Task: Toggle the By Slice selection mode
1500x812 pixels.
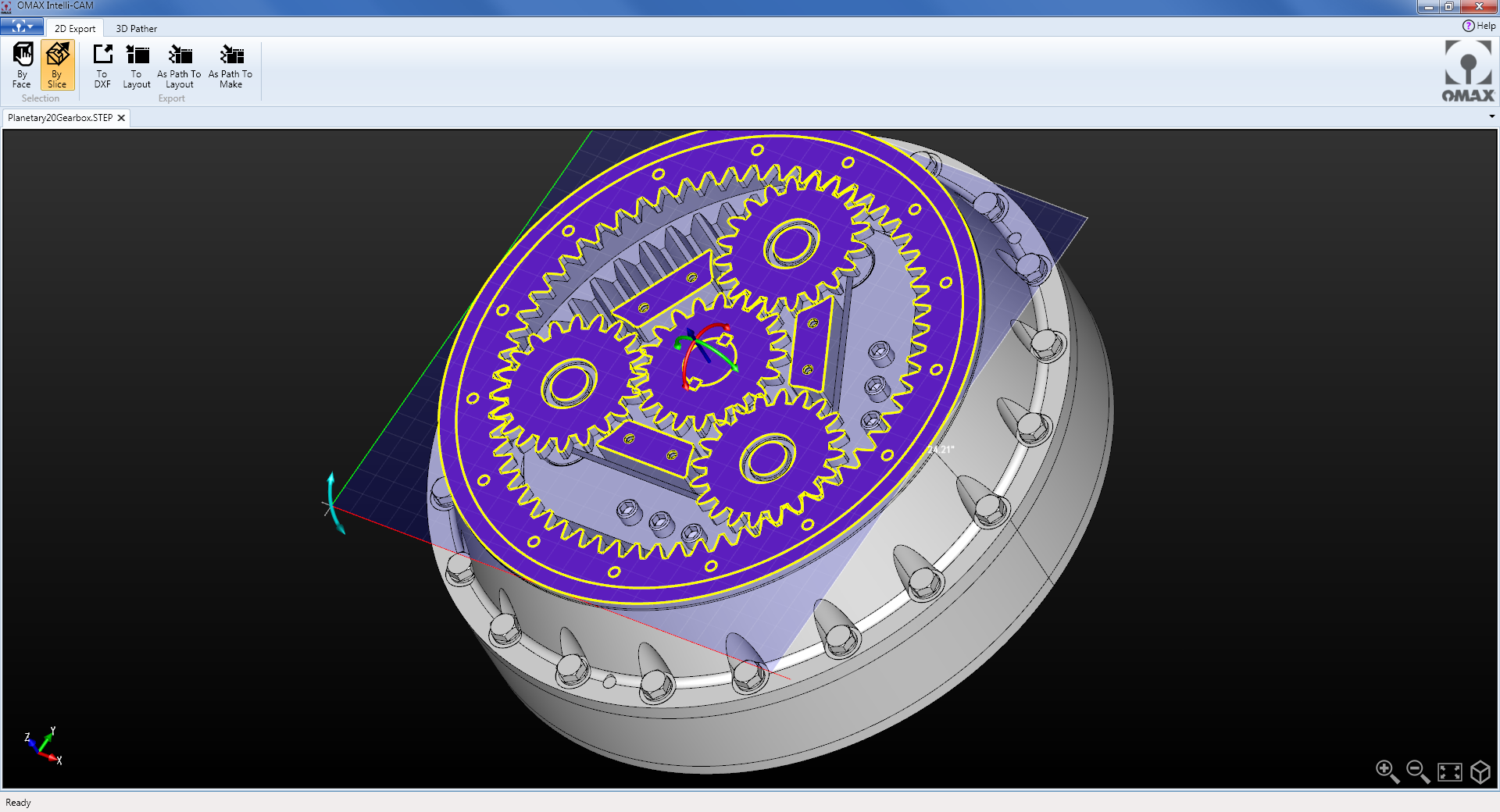Action: click(x=56, y=62)
